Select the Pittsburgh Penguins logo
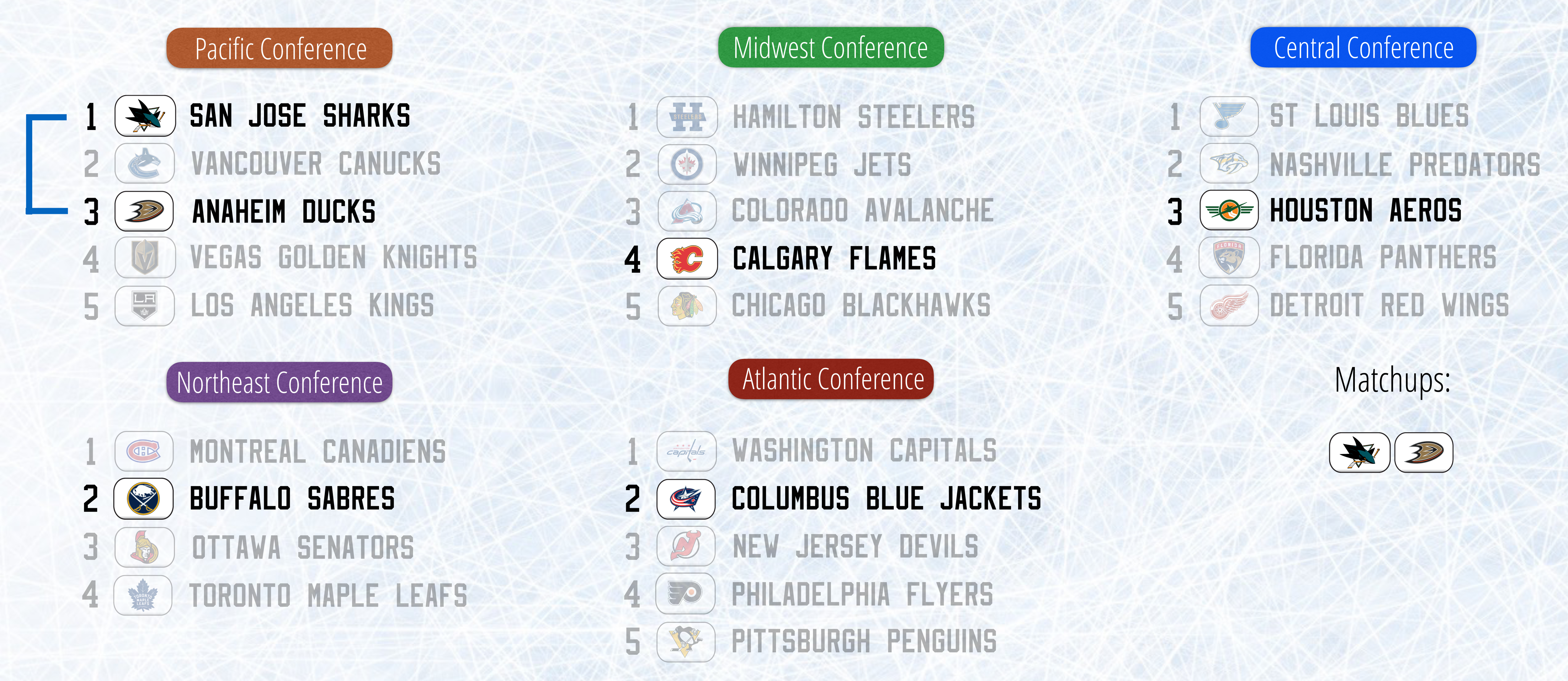1568x681 pixels. pyautogui.click(x=686, y=641)
